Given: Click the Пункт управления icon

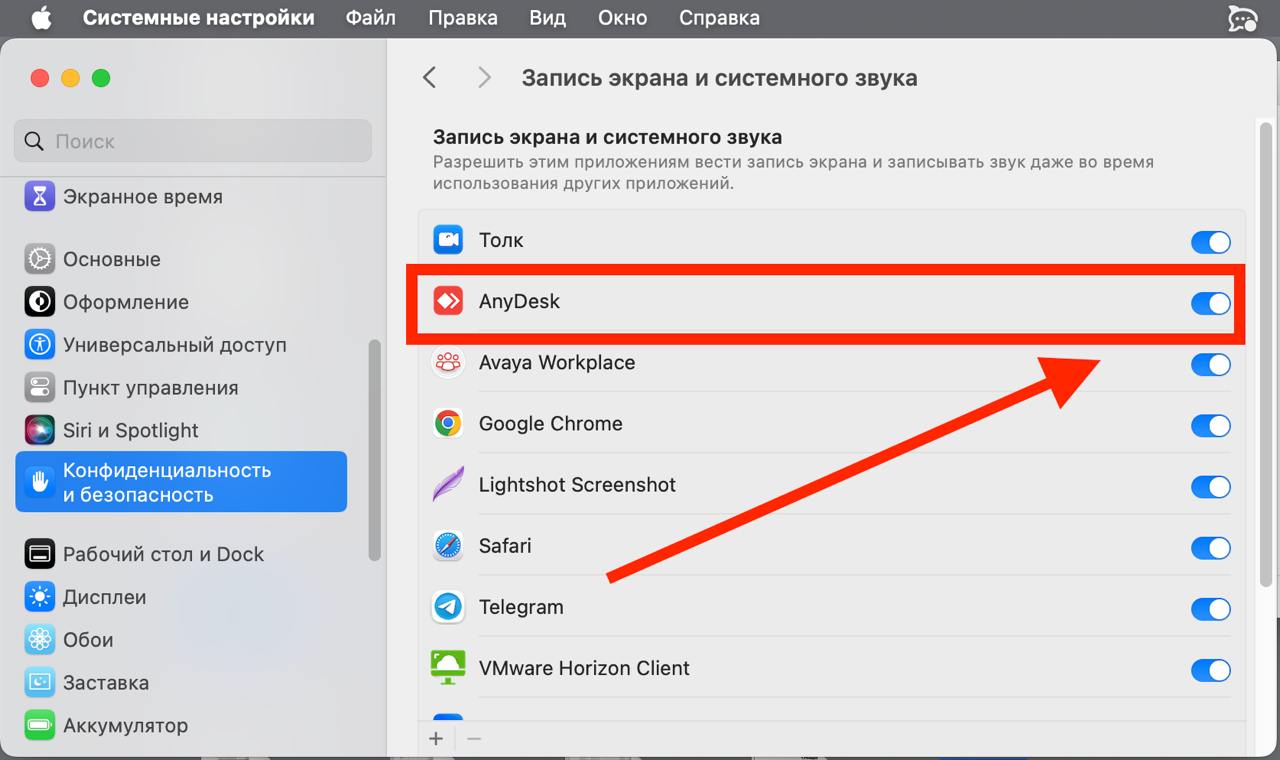Looking at the screenshot, I should tap(39, 387).
